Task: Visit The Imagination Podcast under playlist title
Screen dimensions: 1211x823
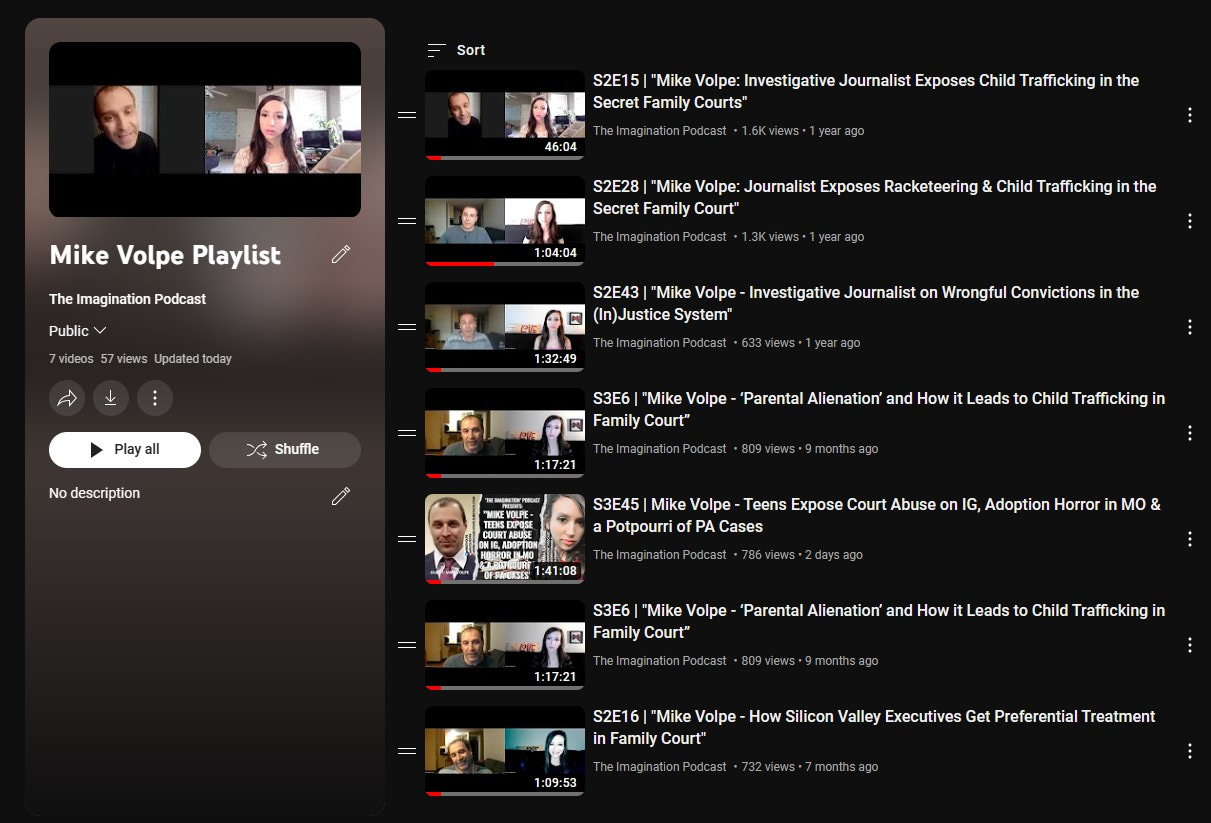Action: pyautogui.click(x=128, y=299)
